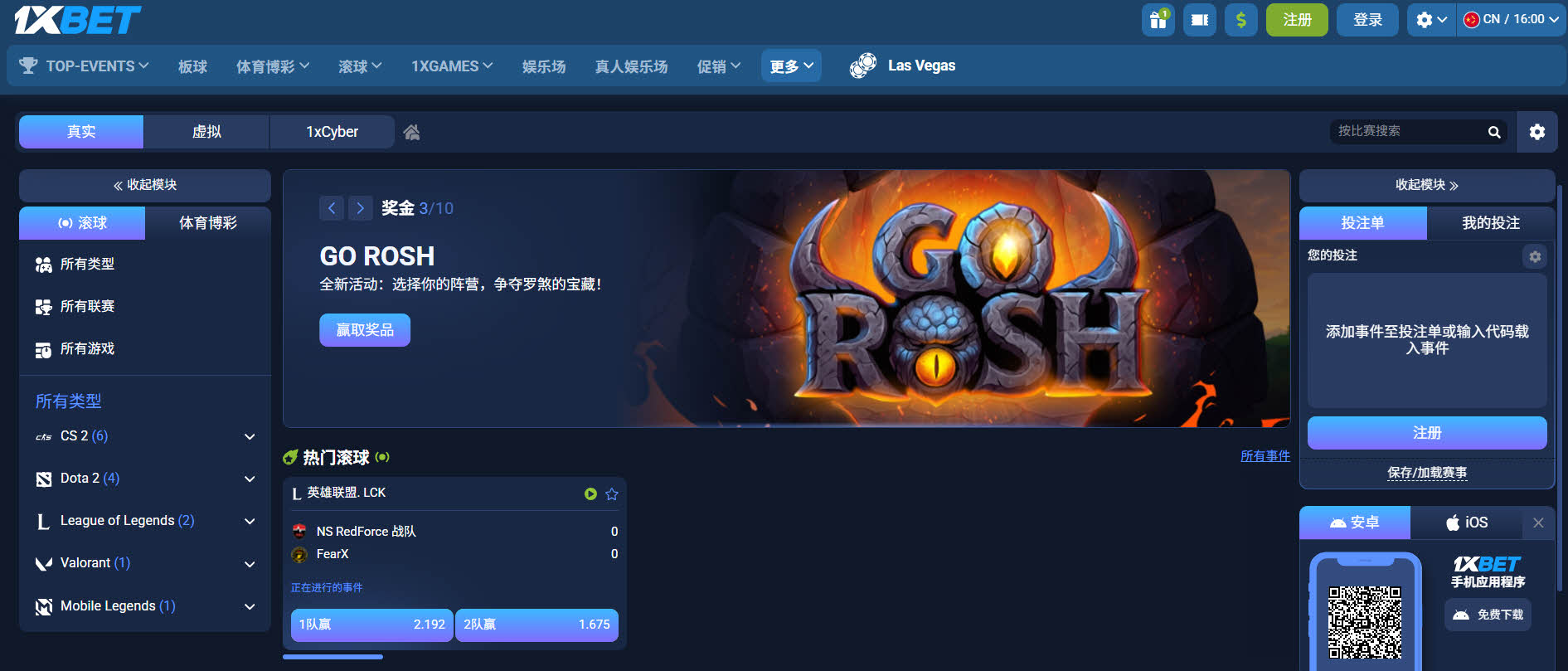This screenshot has height=671, width=1568.
Task: Open the 娱乐场 casino menu item
Action: 544,66
